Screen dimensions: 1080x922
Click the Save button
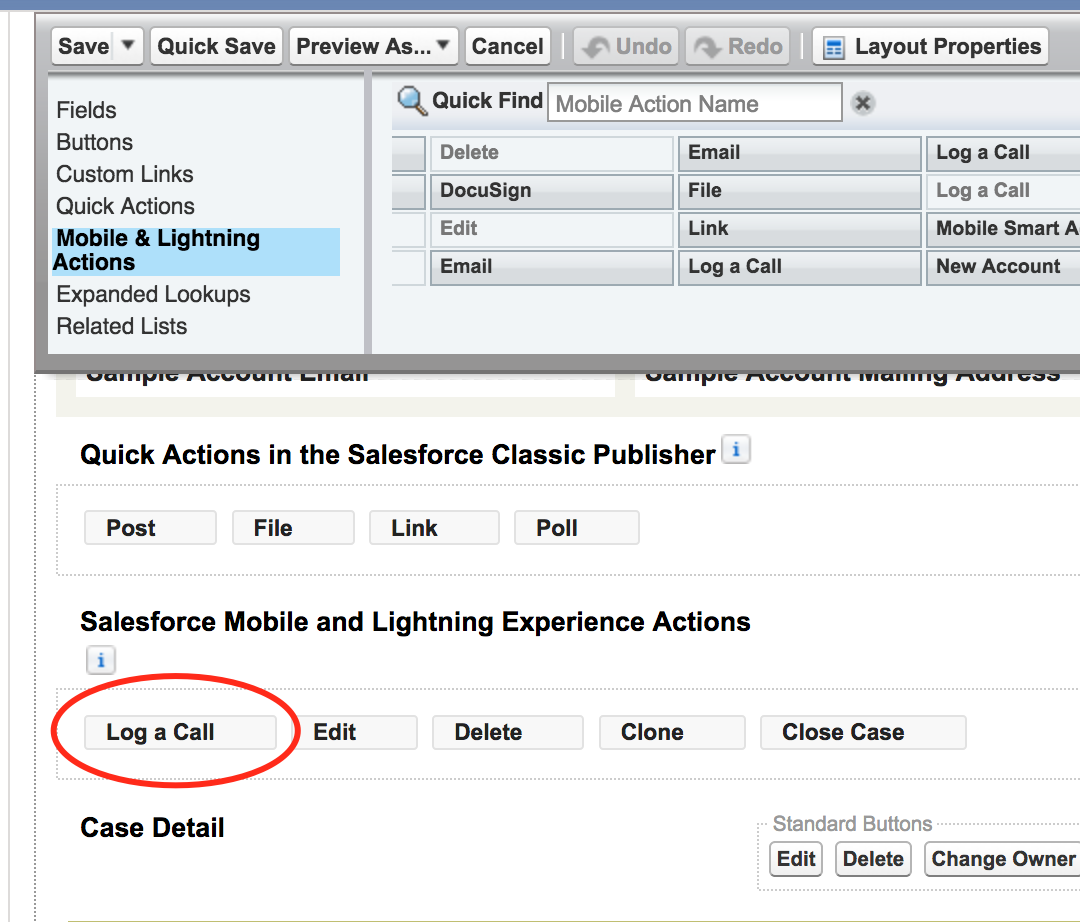(84, 46)
